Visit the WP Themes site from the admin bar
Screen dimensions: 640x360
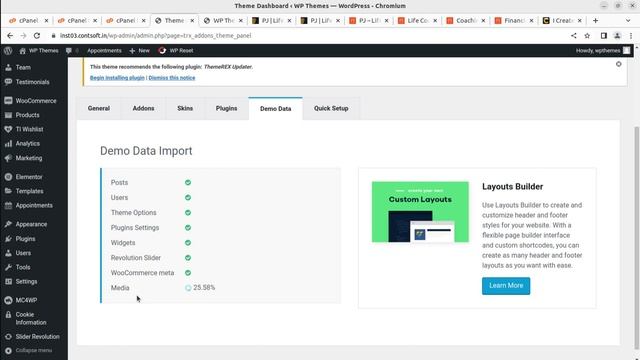(39, 51)
